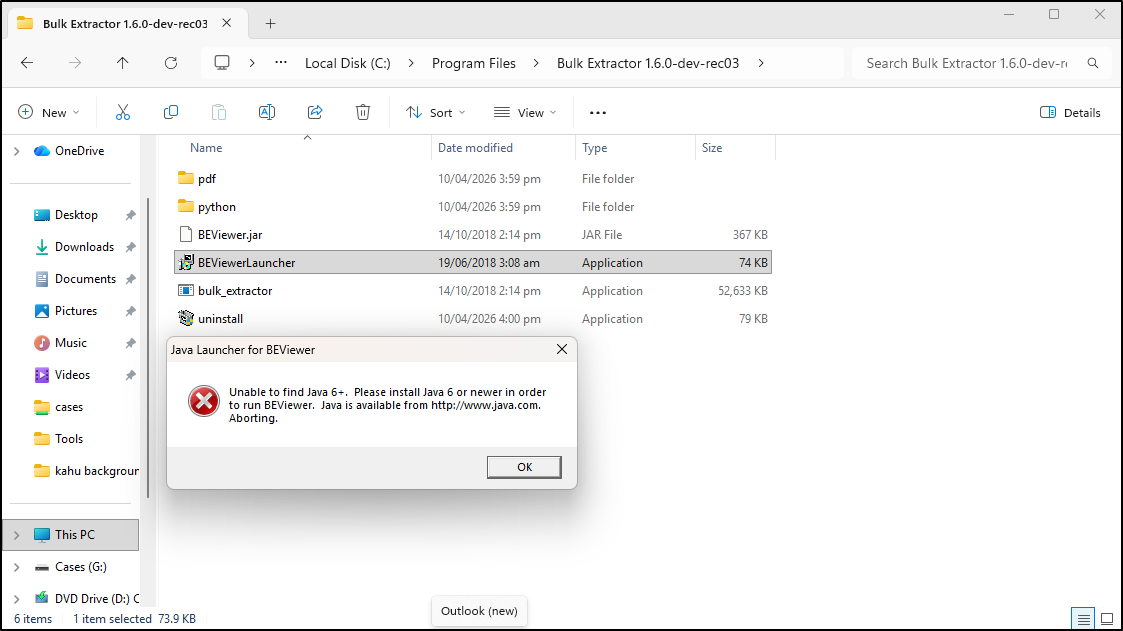
Task: Refresh the folder view
Action: click(170, 63)
